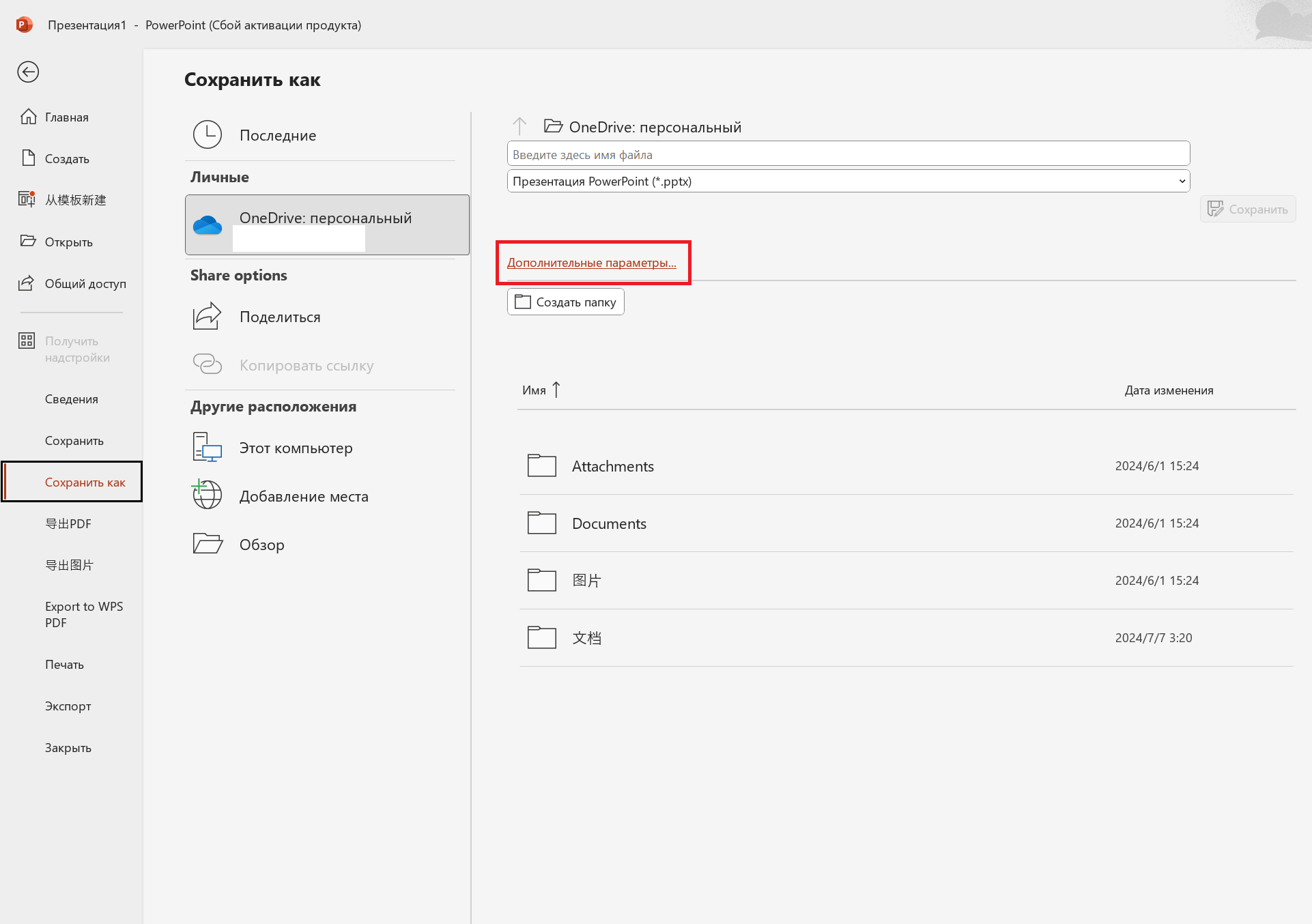Viewport: 1312px width, 924px height.
Task: Open Обзор with the folder icon
Action: 207,543
